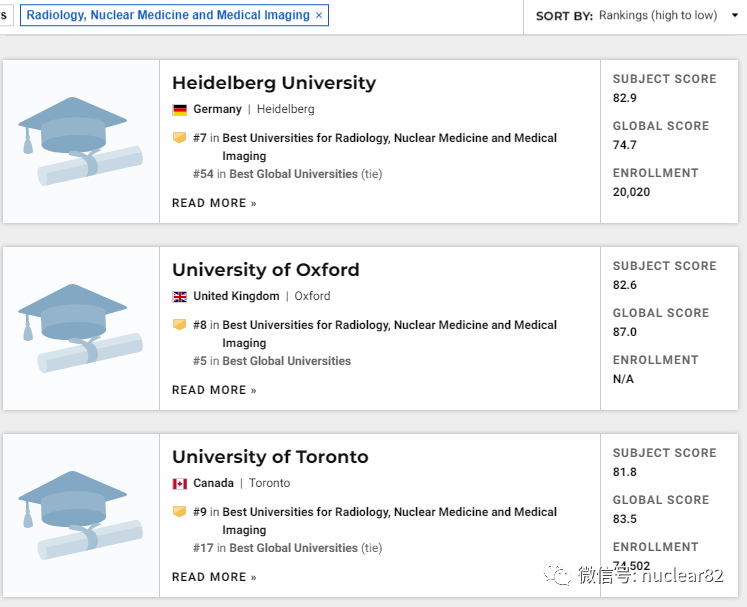
Task: Open the University of Toronto title link
Action: tap(270, 457)
